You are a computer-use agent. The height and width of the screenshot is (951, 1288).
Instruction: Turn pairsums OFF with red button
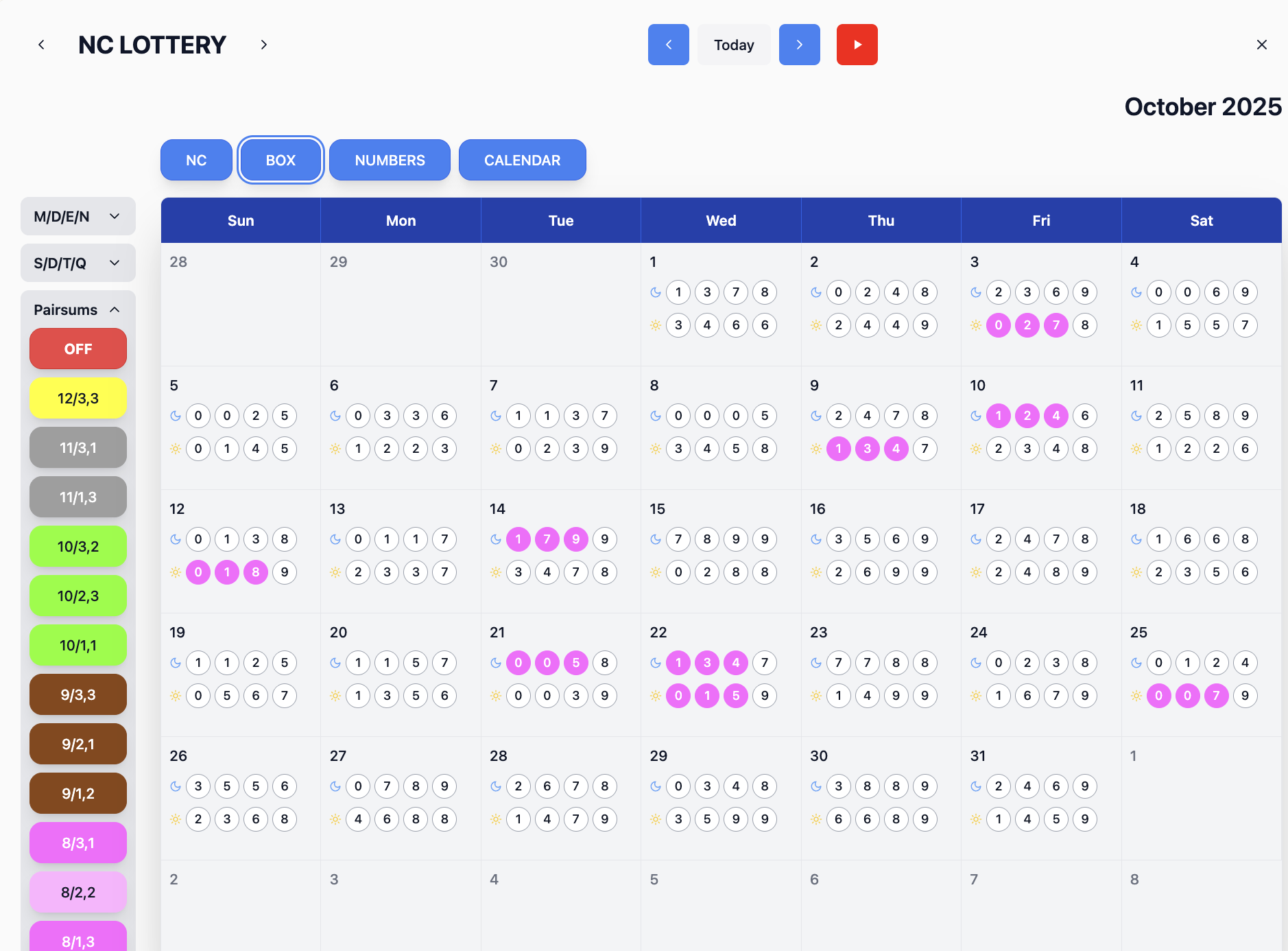tap(78, 349)
